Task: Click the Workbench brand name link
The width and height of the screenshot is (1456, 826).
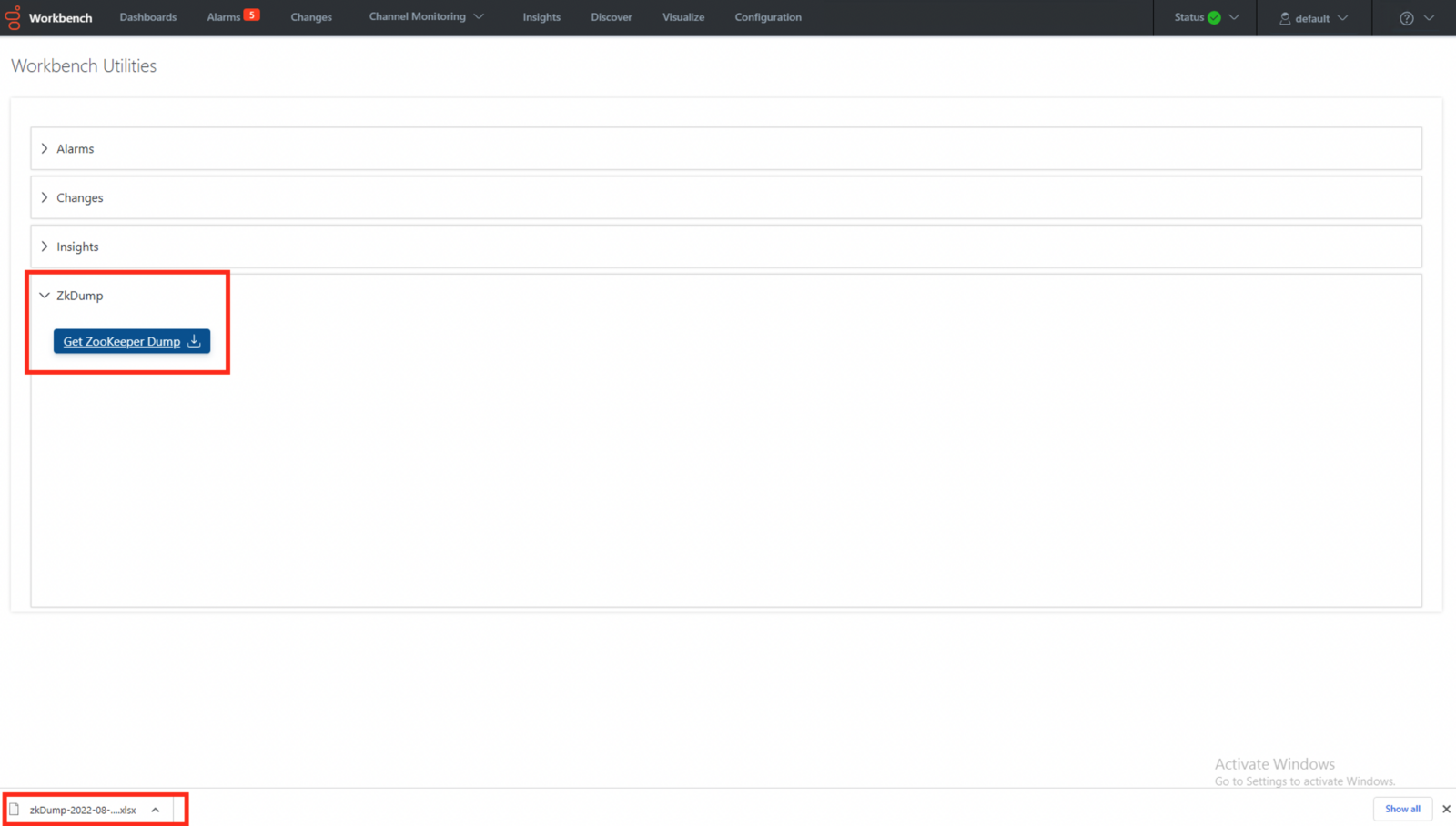Action: pyautogui.click(x=60, y=18)
